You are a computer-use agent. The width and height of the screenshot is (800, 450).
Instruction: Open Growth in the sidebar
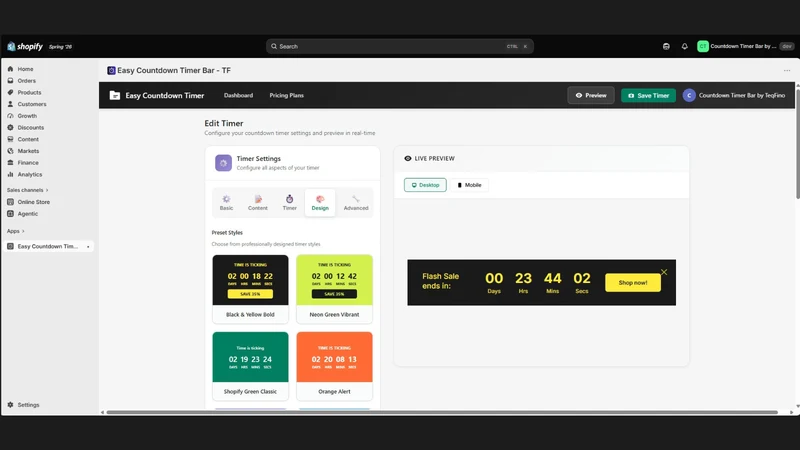coord(27,116)
